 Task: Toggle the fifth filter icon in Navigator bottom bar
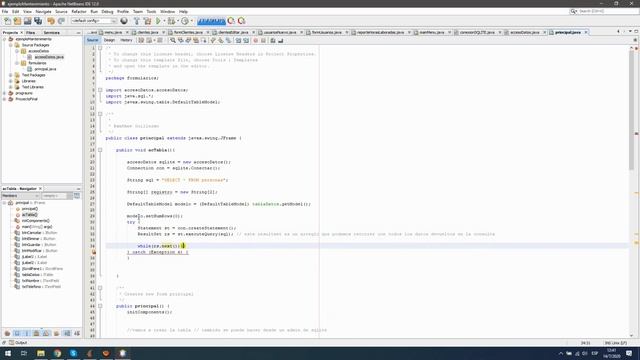tap(46, 333)
